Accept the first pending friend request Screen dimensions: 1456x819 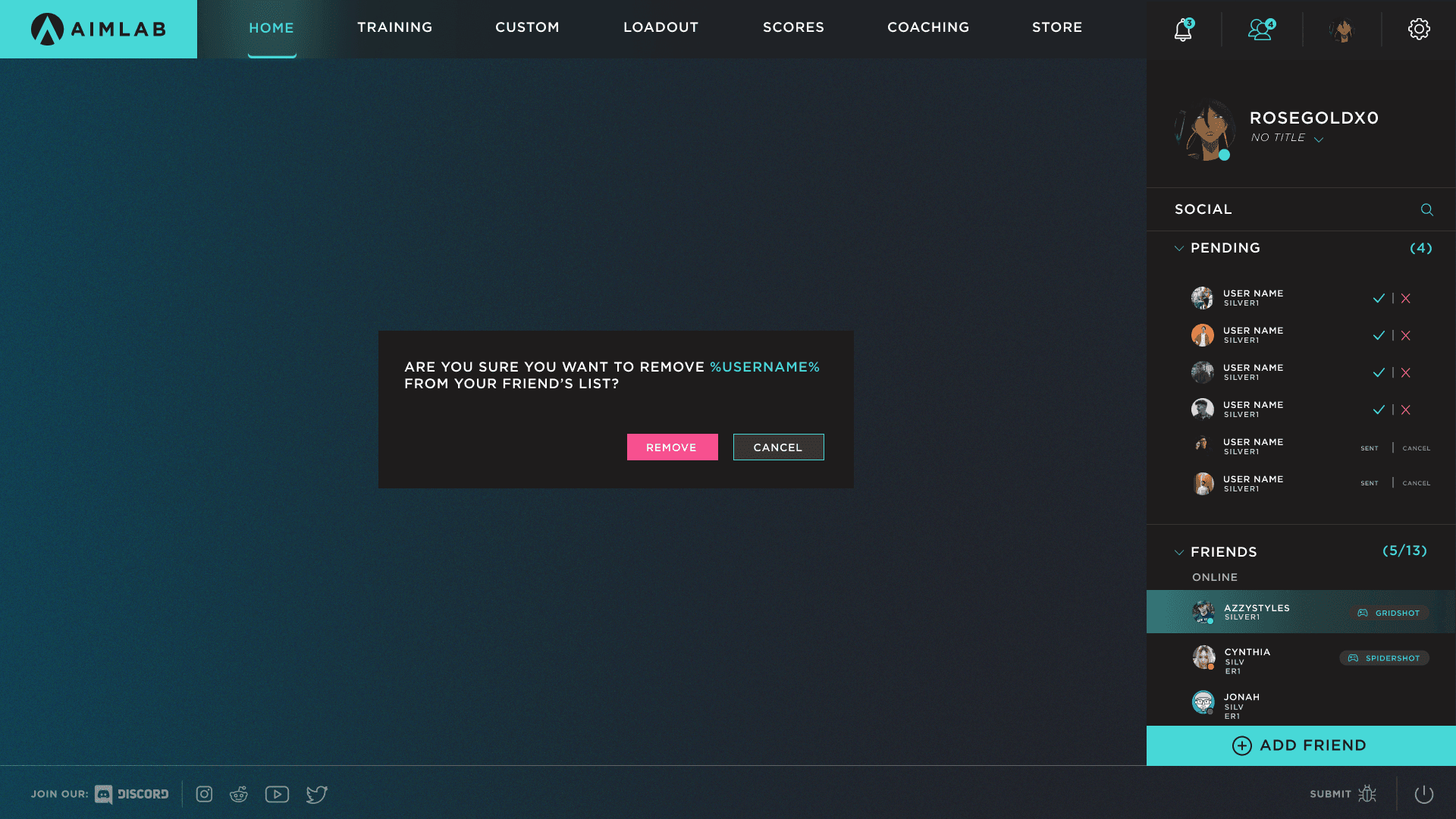(1379, 299)
